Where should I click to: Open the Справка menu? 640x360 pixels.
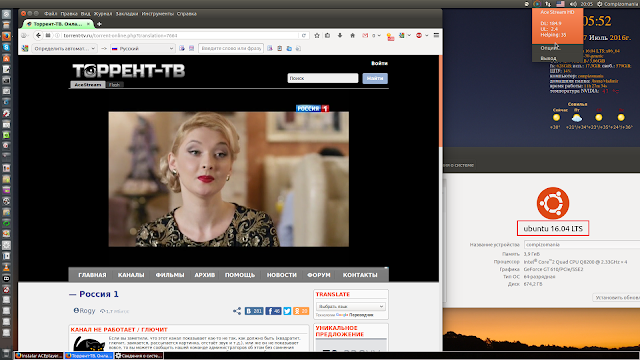coord(187,13)
